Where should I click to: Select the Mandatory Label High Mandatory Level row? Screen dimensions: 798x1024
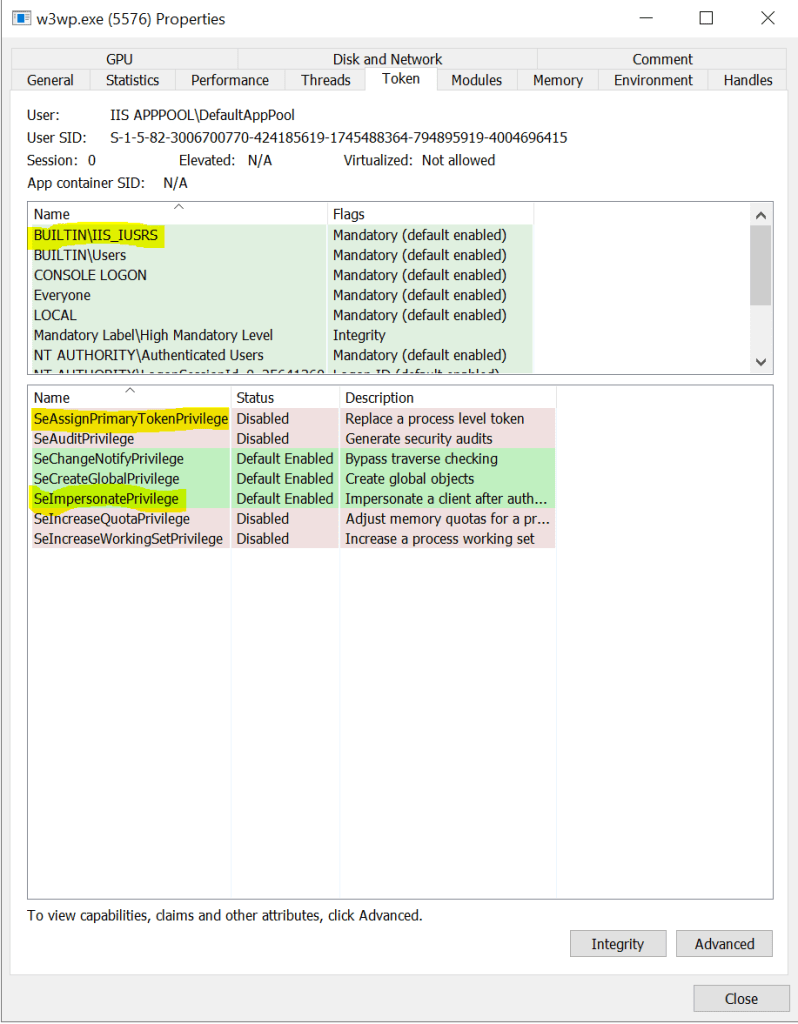(x=153, y=335)
